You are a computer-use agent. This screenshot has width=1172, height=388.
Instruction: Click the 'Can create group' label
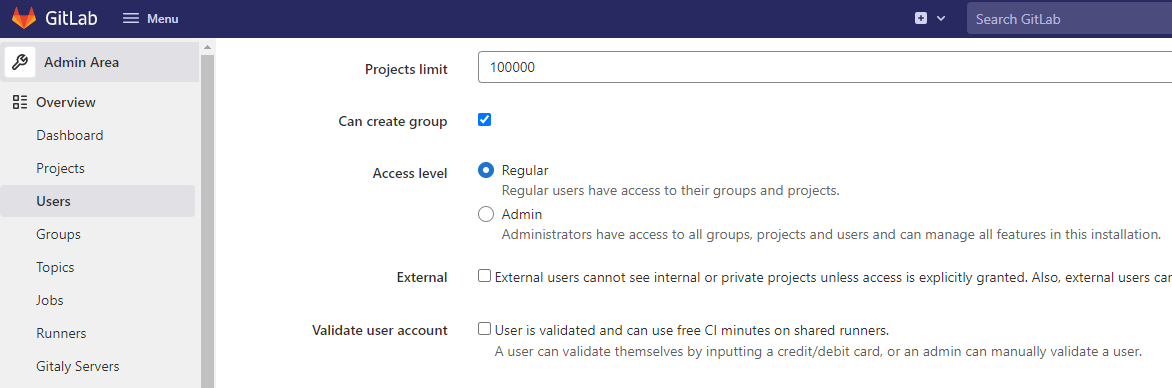click(392, 121)
